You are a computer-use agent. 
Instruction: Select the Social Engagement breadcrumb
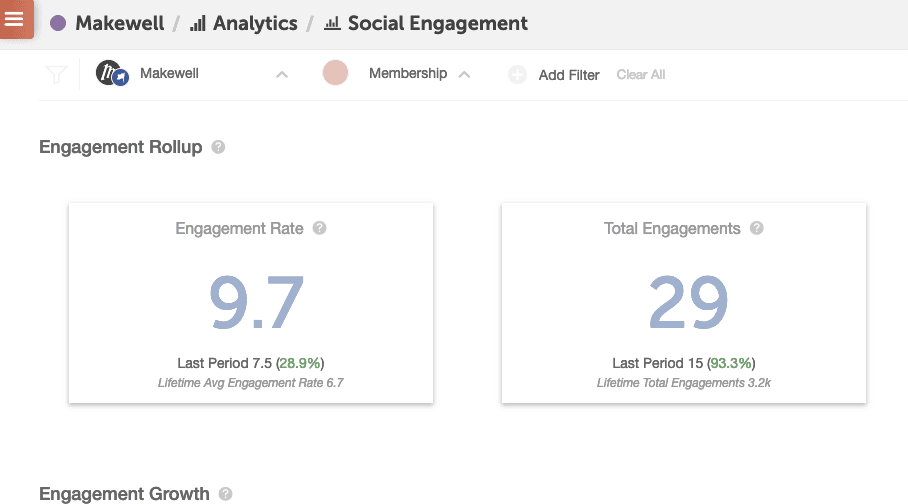coord(437,23)
